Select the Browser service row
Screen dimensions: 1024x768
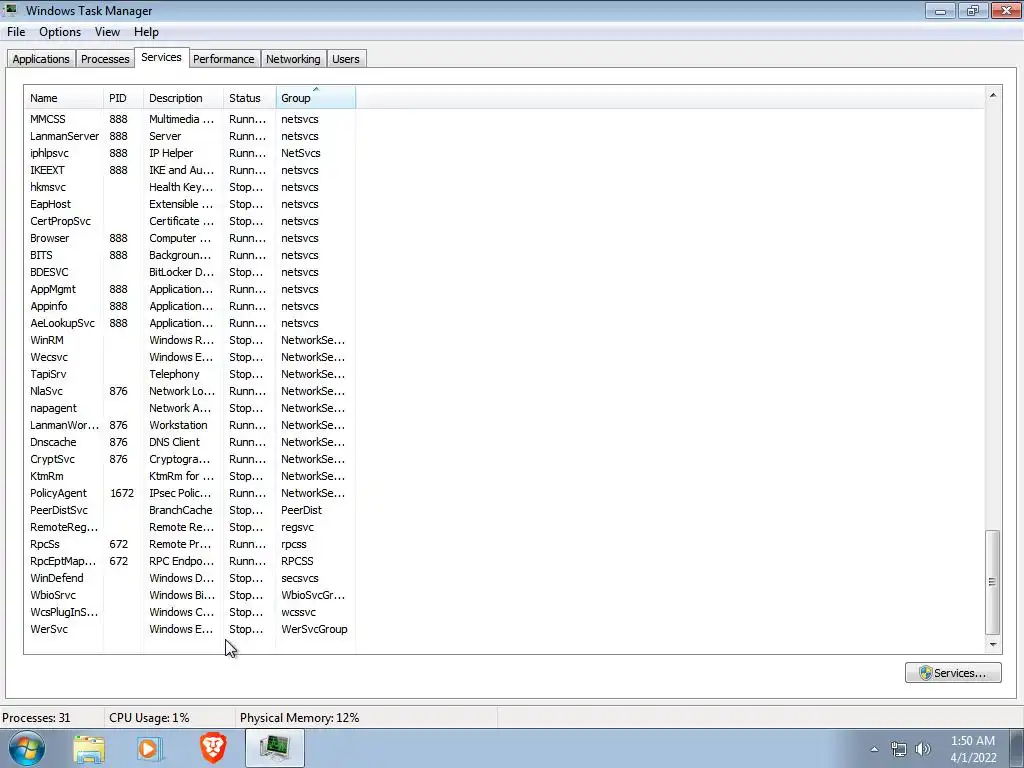coord(189,238)
